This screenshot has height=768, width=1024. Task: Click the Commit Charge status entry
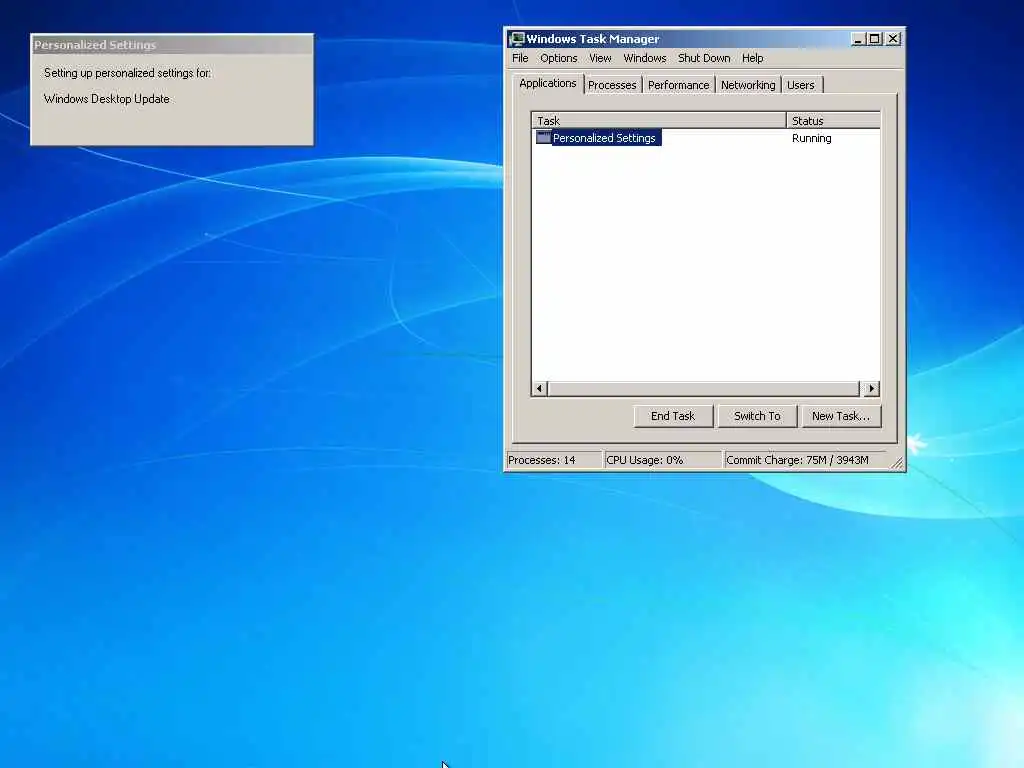(x=805, y=460)
